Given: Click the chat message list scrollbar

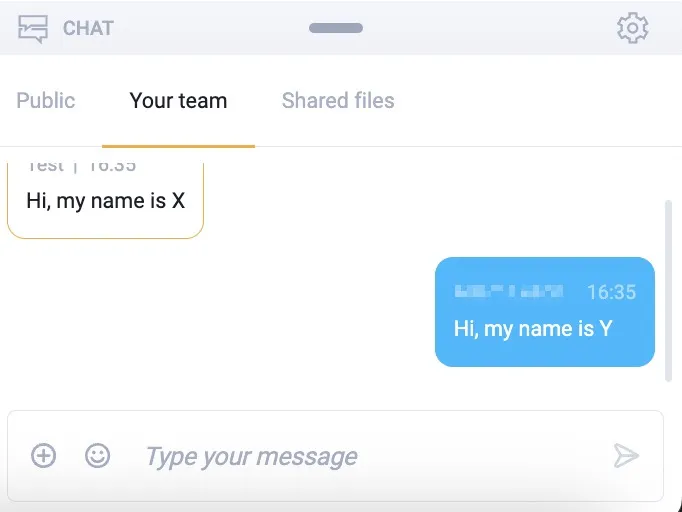Looking at the screenshot, I should tap(669, 291).
